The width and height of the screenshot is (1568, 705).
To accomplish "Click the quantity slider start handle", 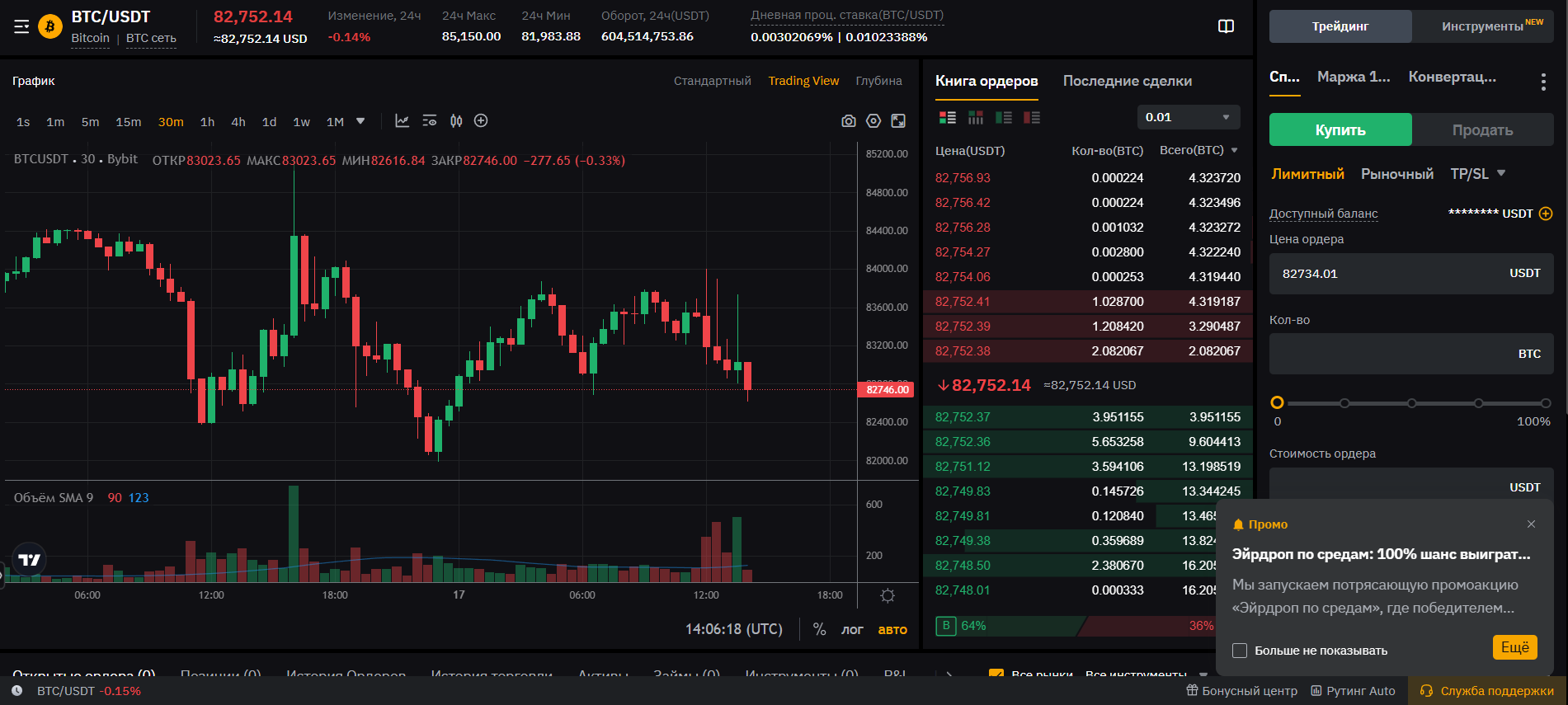I will pyautogui.click(x=1277, y=403).
